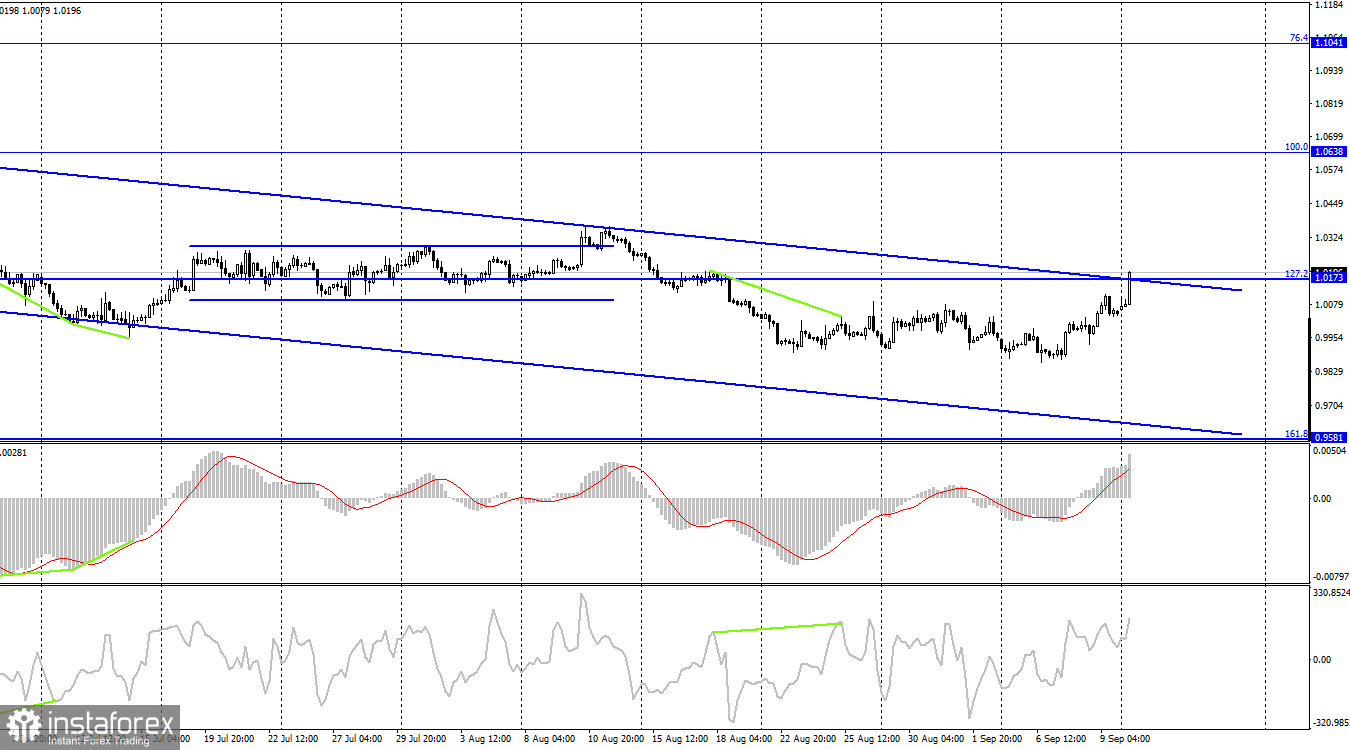The image size is (1350, 750).
Task: Click the 1.0939 price scale value
Action: pyautogui.click(x=1330, y=71)
